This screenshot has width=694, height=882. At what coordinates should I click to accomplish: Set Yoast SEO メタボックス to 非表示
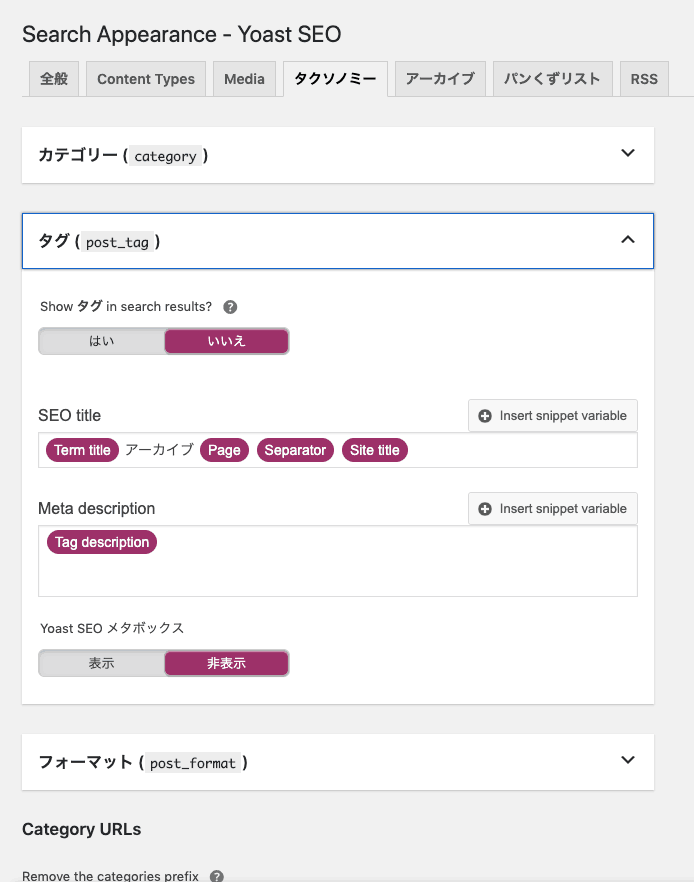coord(226,663)
